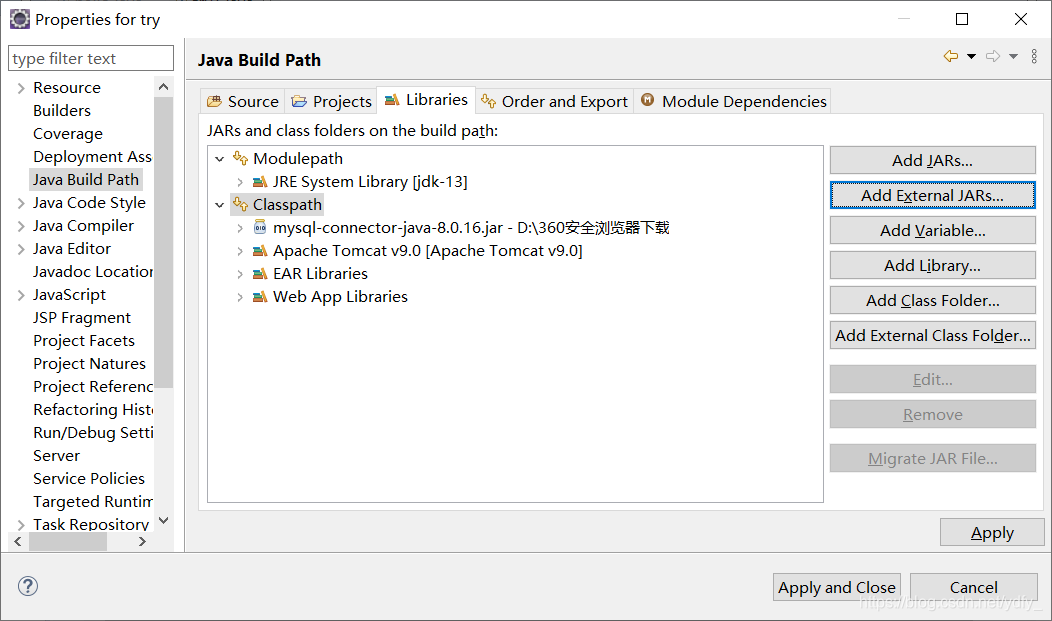This screenshot has height=621, width=1052.
Task: Expand the Java Editor category
Action: pos(21,249)
